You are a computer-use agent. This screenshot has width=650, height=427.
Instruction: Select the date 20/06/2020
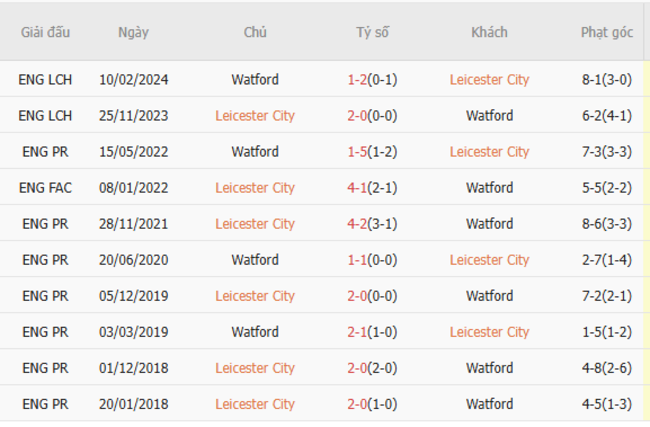click(x=133, y=259)
